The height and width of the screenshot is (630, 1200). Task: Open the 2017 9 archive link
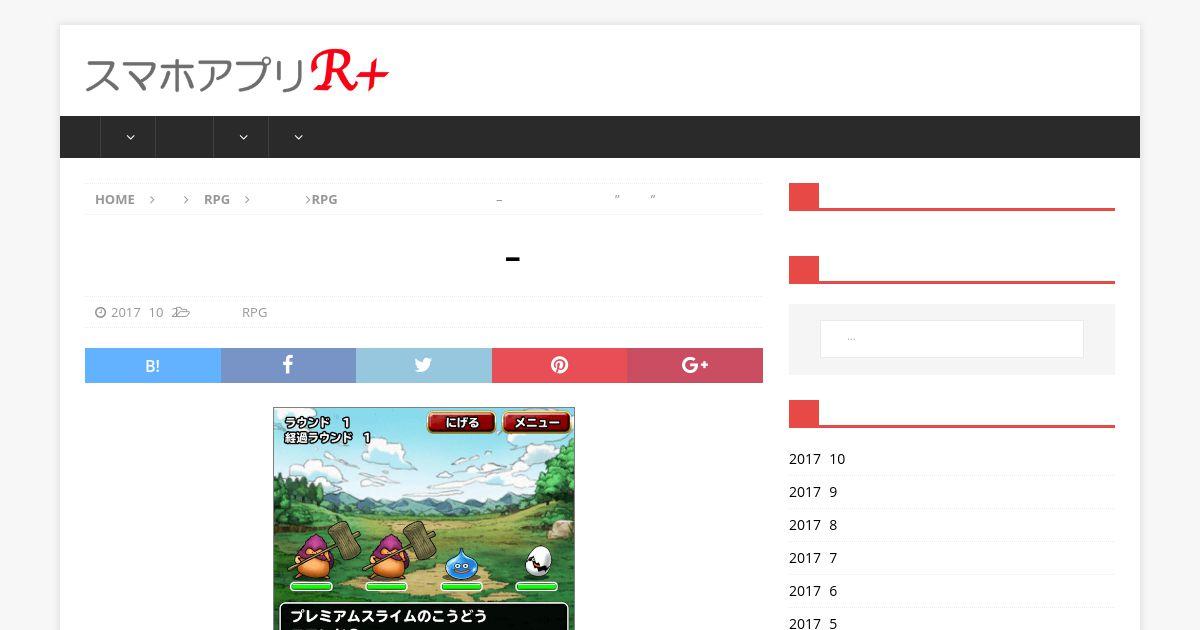coord(813,492)
